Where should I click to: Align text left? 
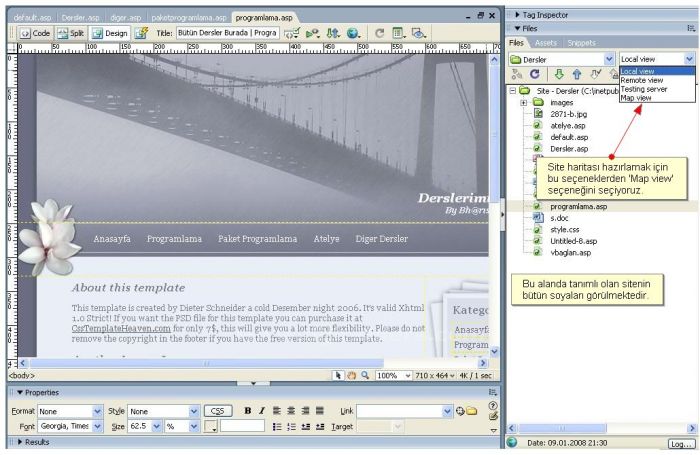pos(277,411)
